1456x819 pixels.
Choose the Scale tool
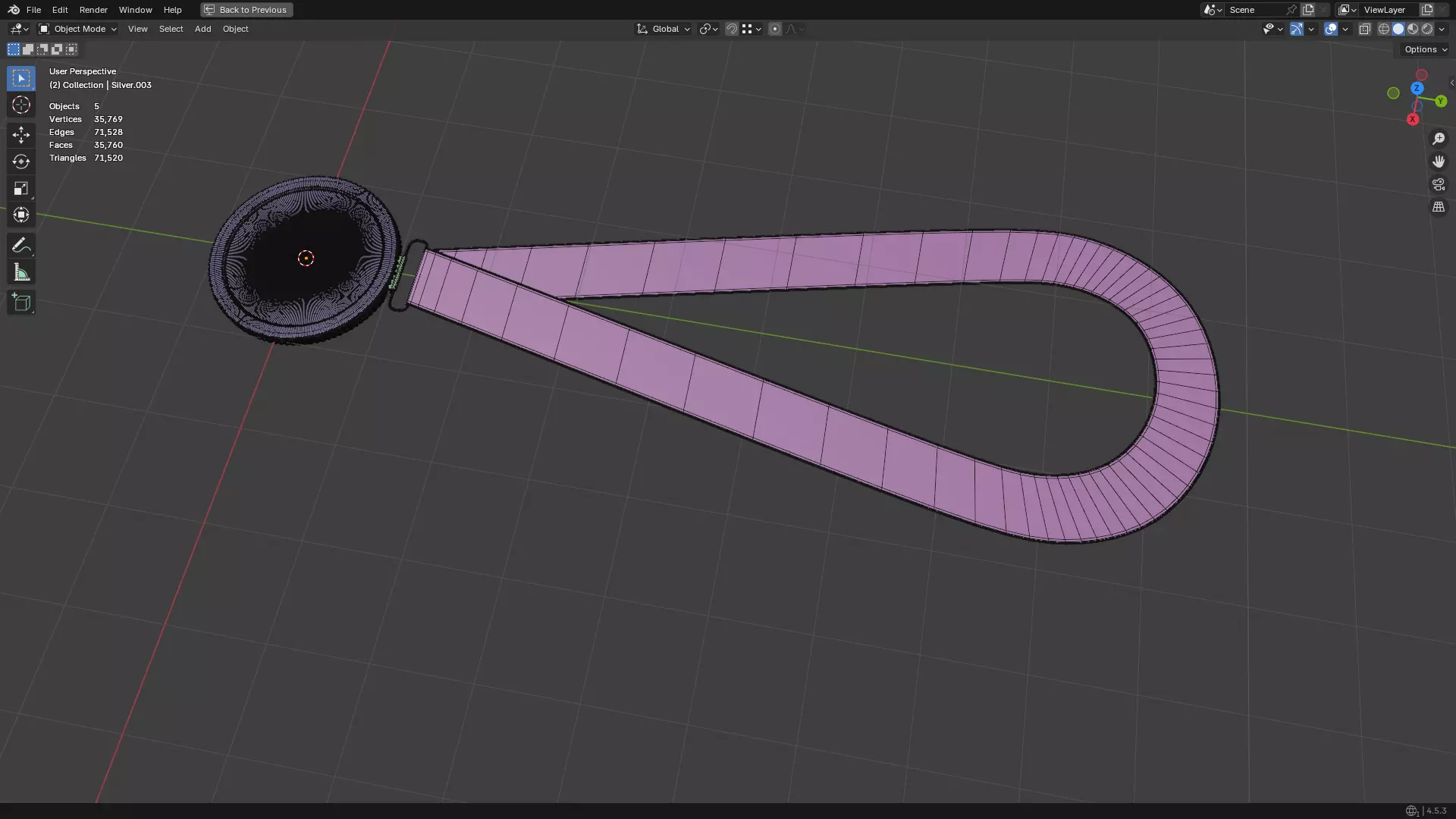[x=21, y=188]
